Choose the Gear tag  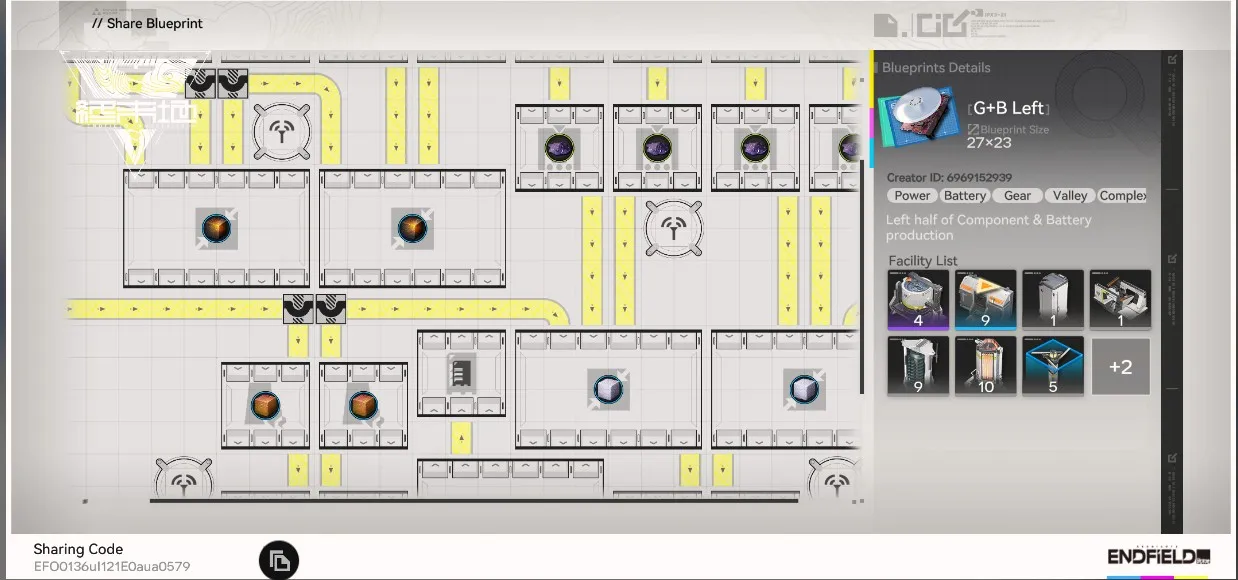pyautogui.click(x=1017, y=196)
